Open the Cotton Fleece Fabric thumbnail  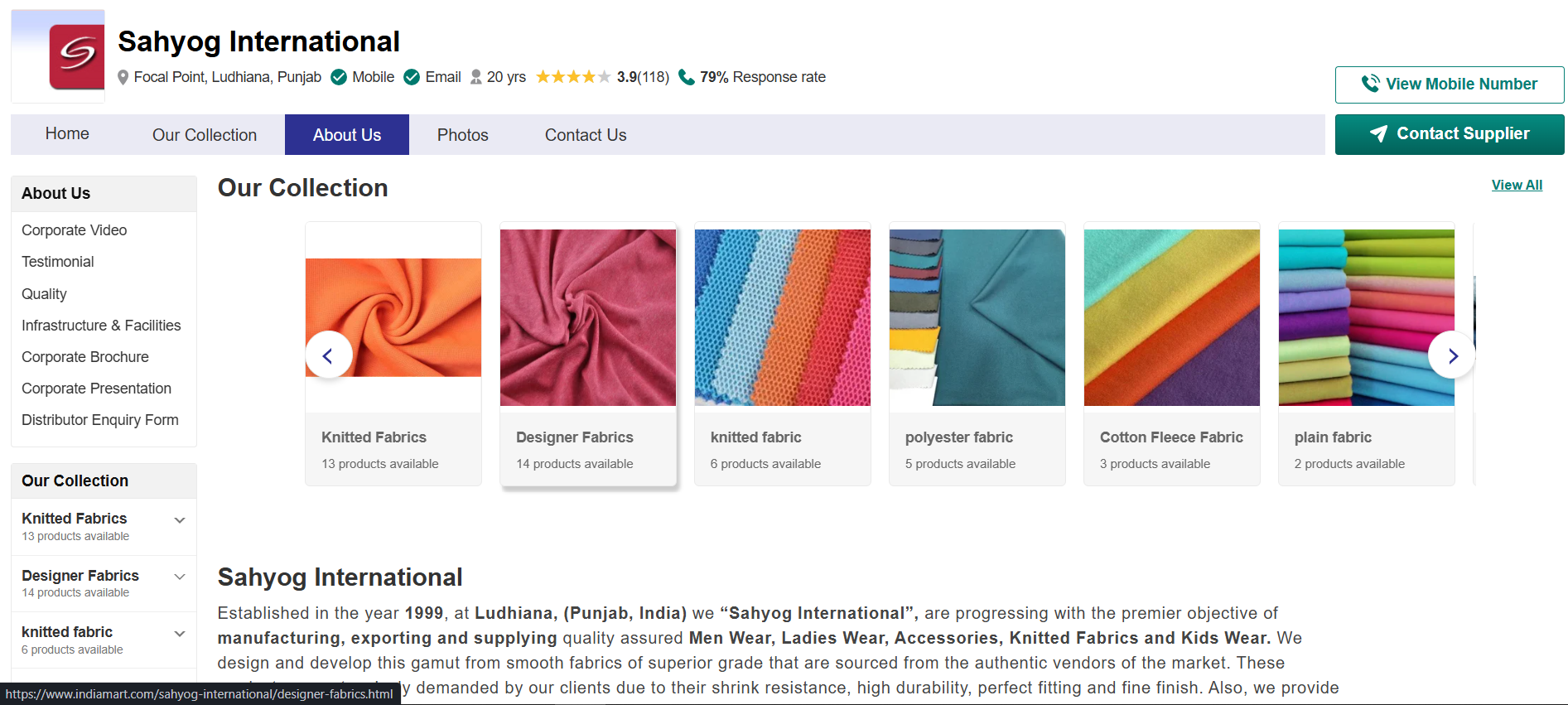pyautogui.click(x=1172, y=317)
